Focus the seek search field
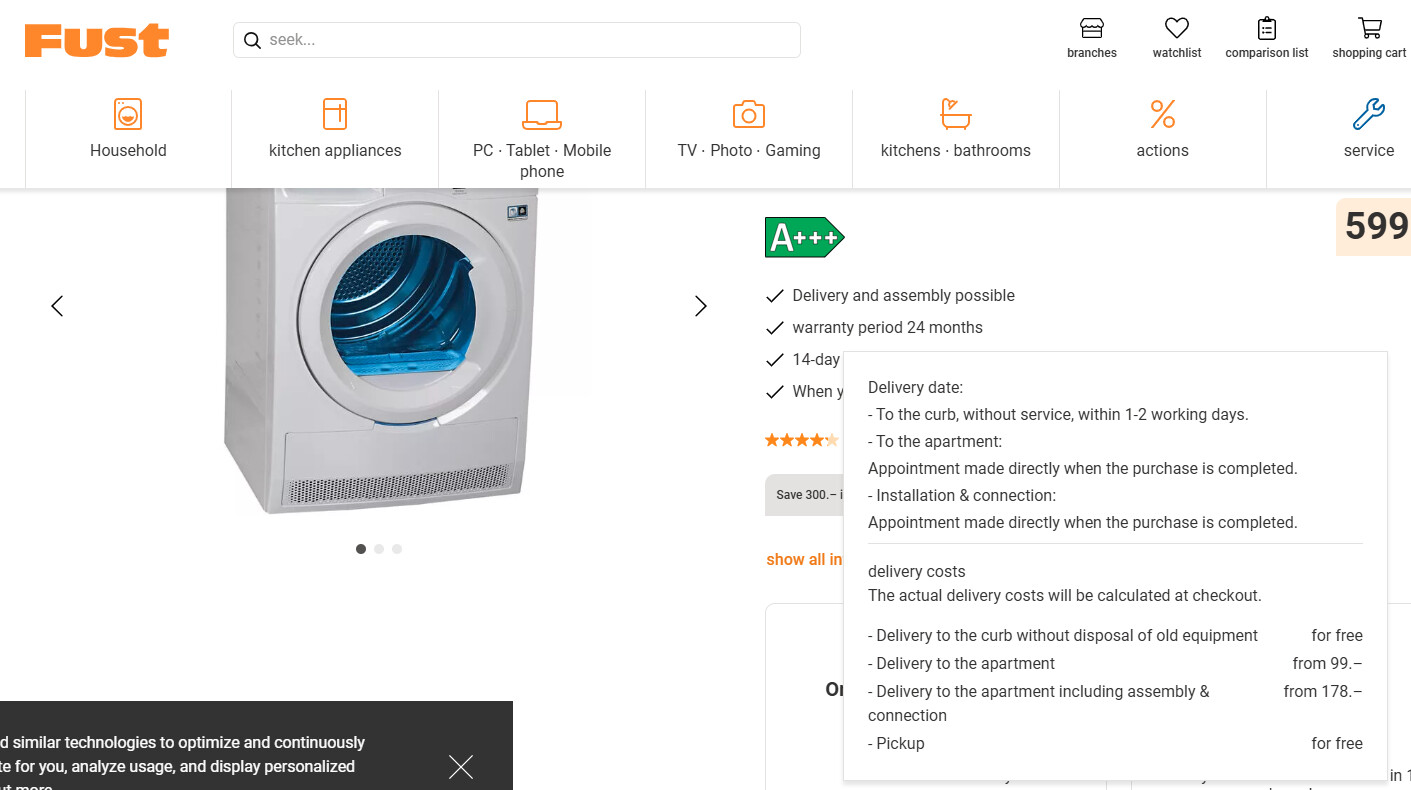Viewport: 1411px width, 790px height. point(530,41)
